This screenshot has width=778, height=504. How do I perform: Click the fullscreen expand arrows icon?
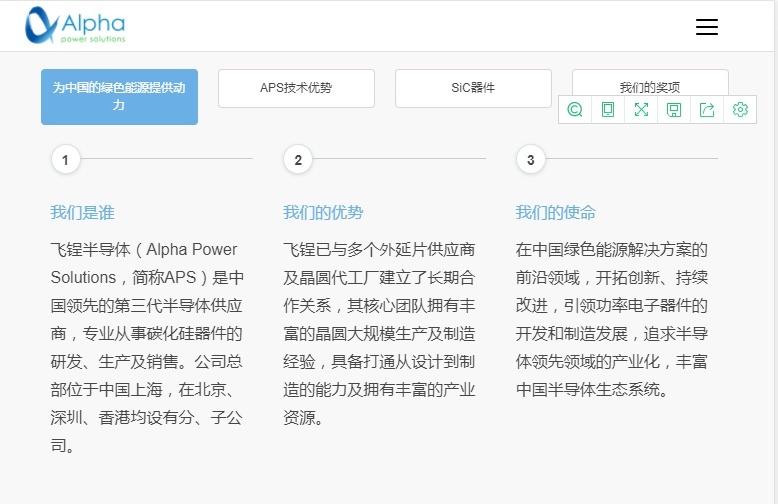[641, 110]
